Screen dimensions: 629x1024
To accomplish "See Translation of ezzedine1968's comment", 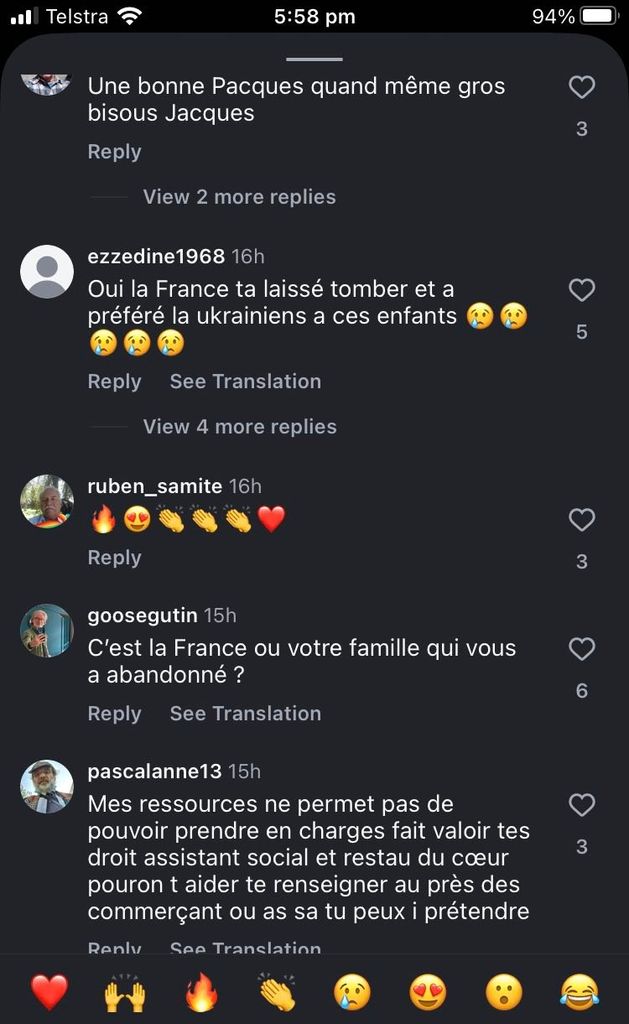I will (x=245, y=381).
